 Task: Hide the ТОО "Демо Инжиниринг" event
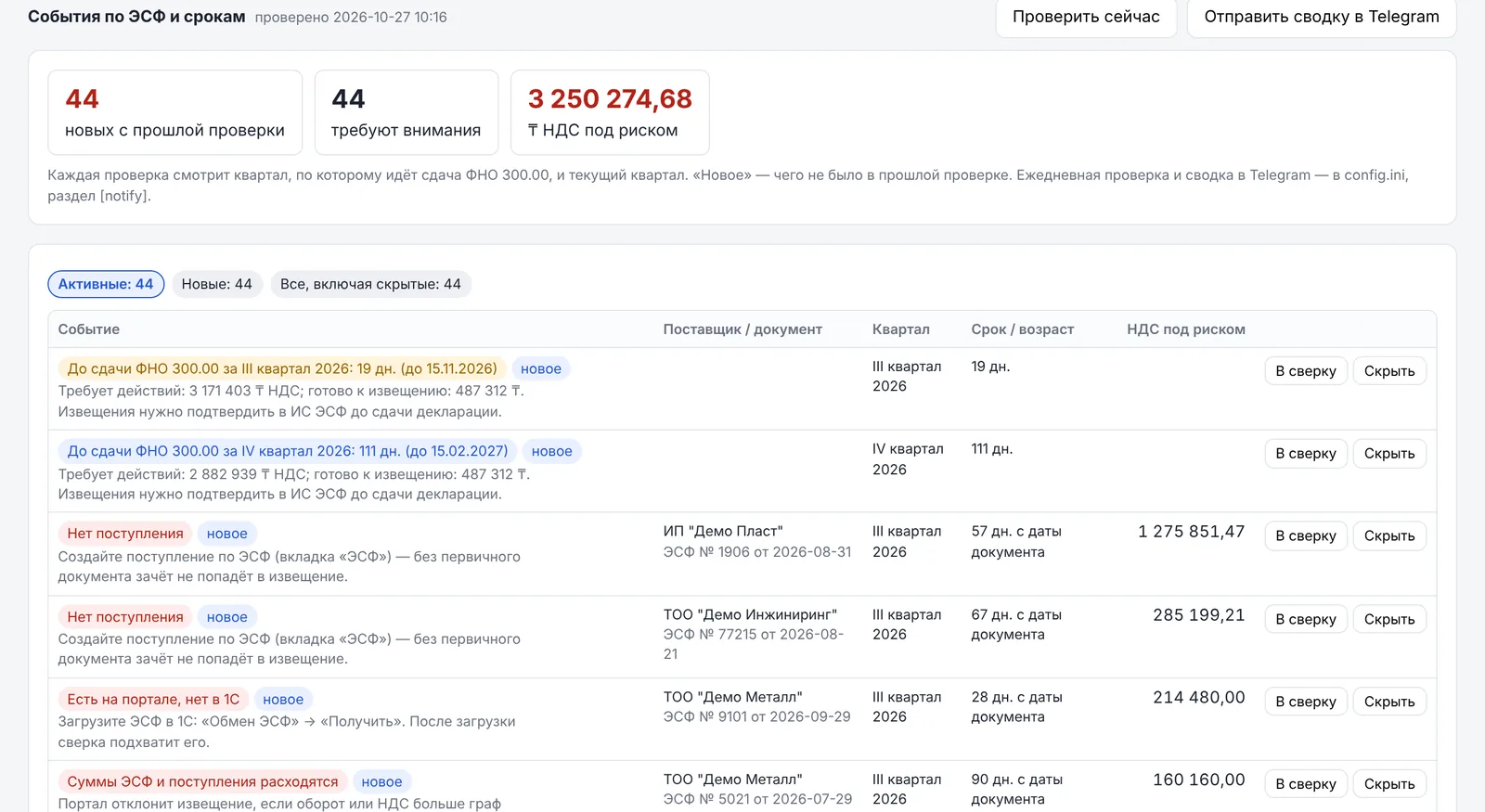point(1389,620)
